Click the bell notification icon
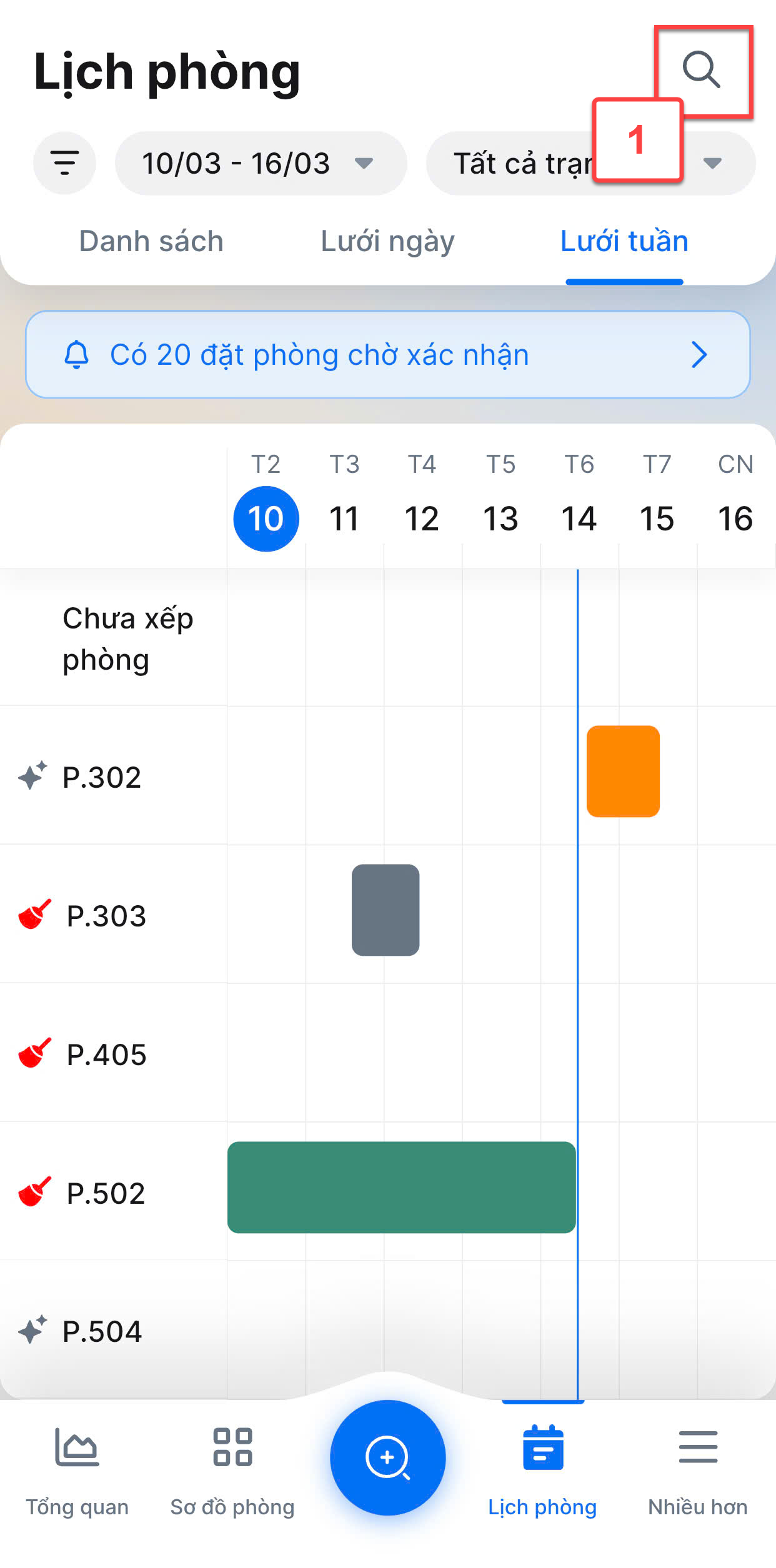776x1568 pixels. (x=77, y=355)
